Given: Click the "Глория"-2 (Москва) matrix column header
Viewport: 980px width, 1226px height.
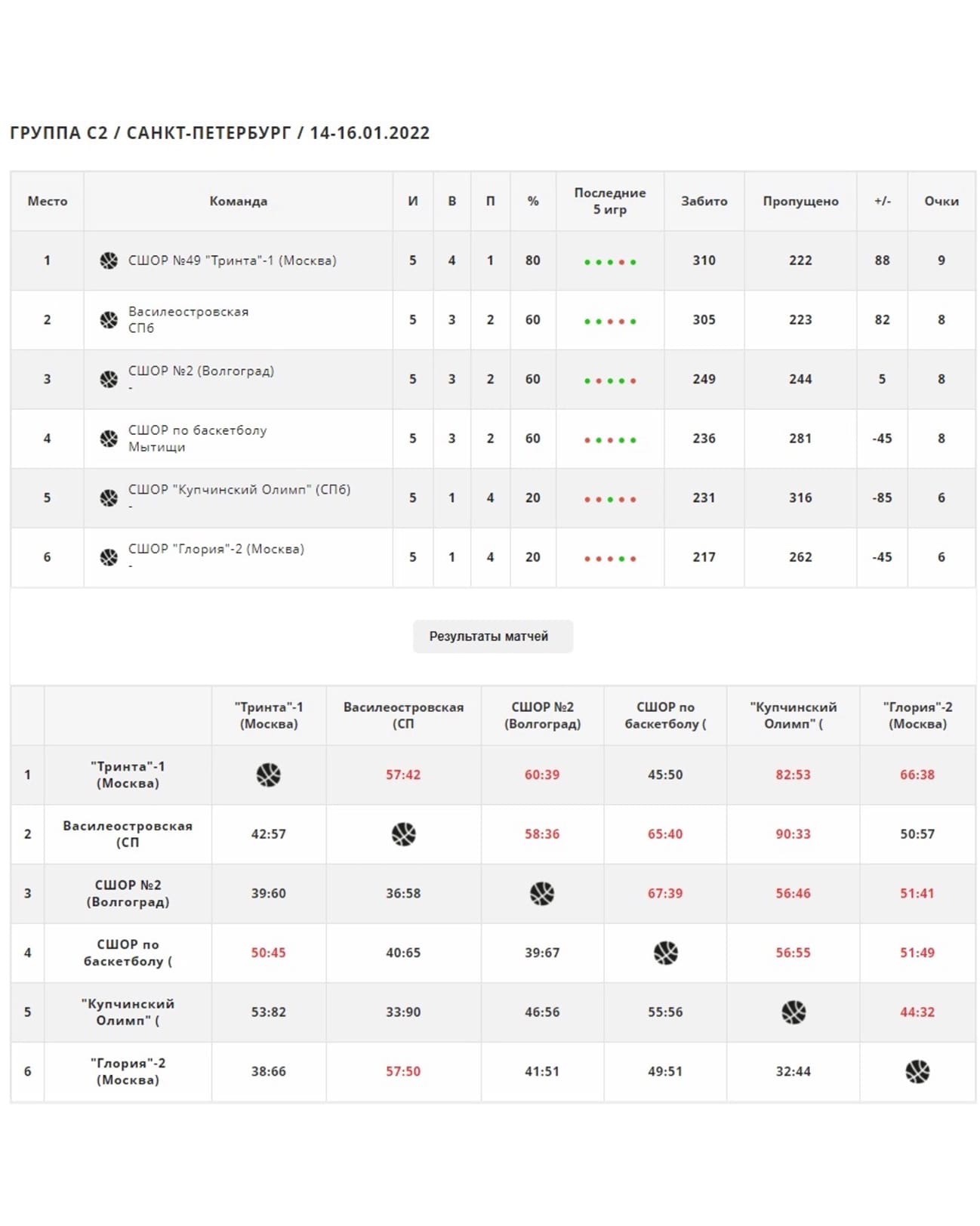Looking at the screenshot, I should 917,716.
